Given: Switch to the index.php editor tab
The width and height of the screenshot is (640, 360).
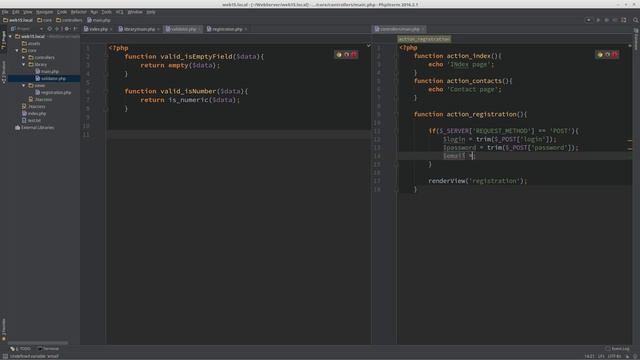Looking at the screenshot, I should click(98, 29).
